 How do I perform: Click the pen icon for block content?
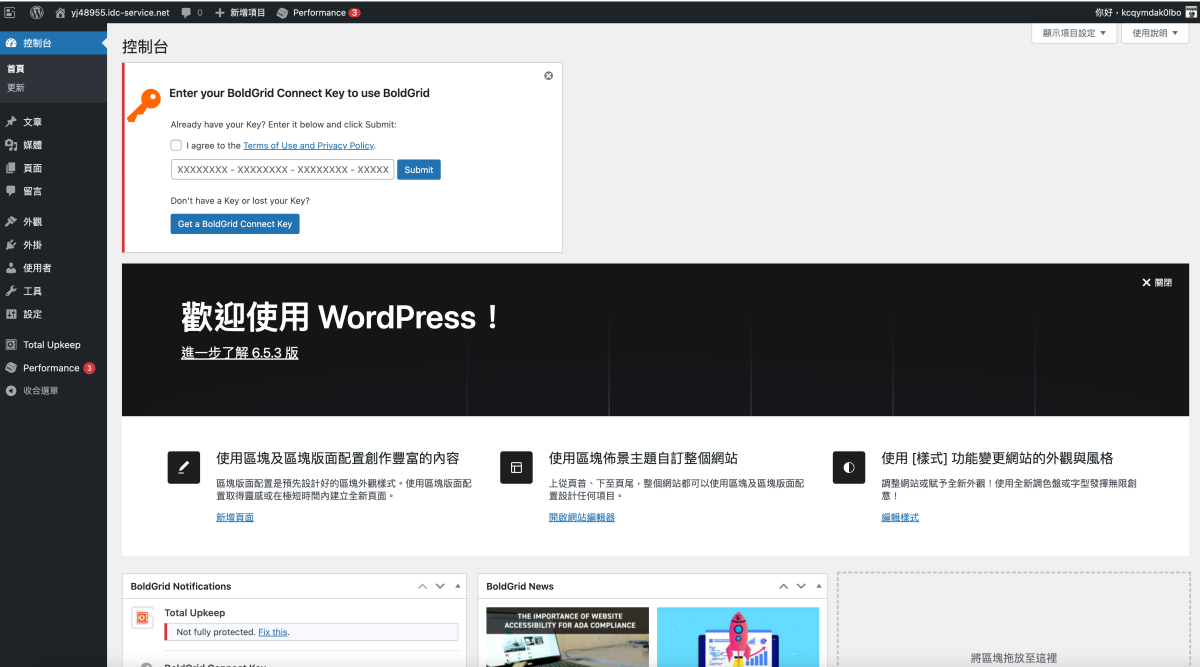(183, 467)
